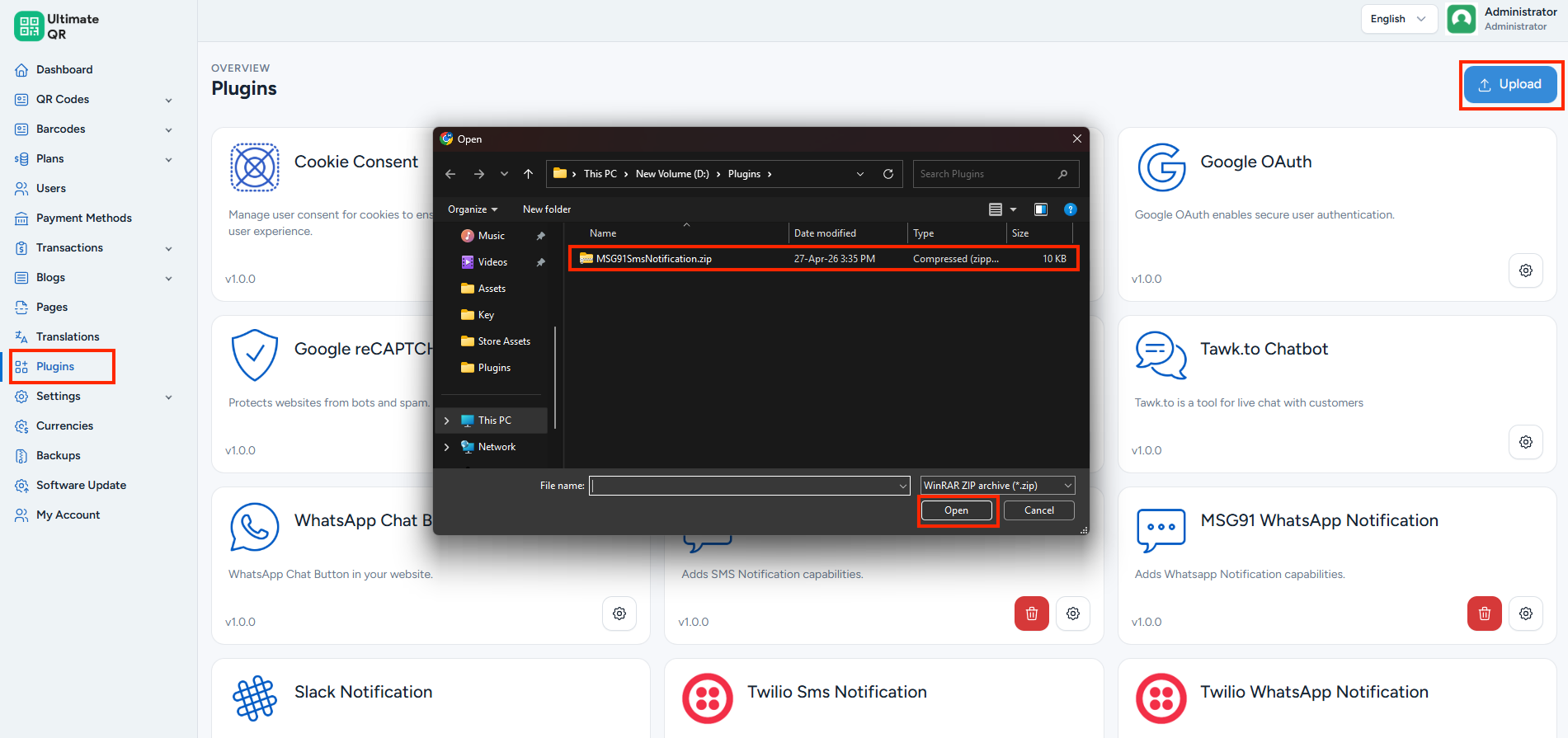
Task: Click the Upload plugin button
Action: click(x=1510, y=84)
